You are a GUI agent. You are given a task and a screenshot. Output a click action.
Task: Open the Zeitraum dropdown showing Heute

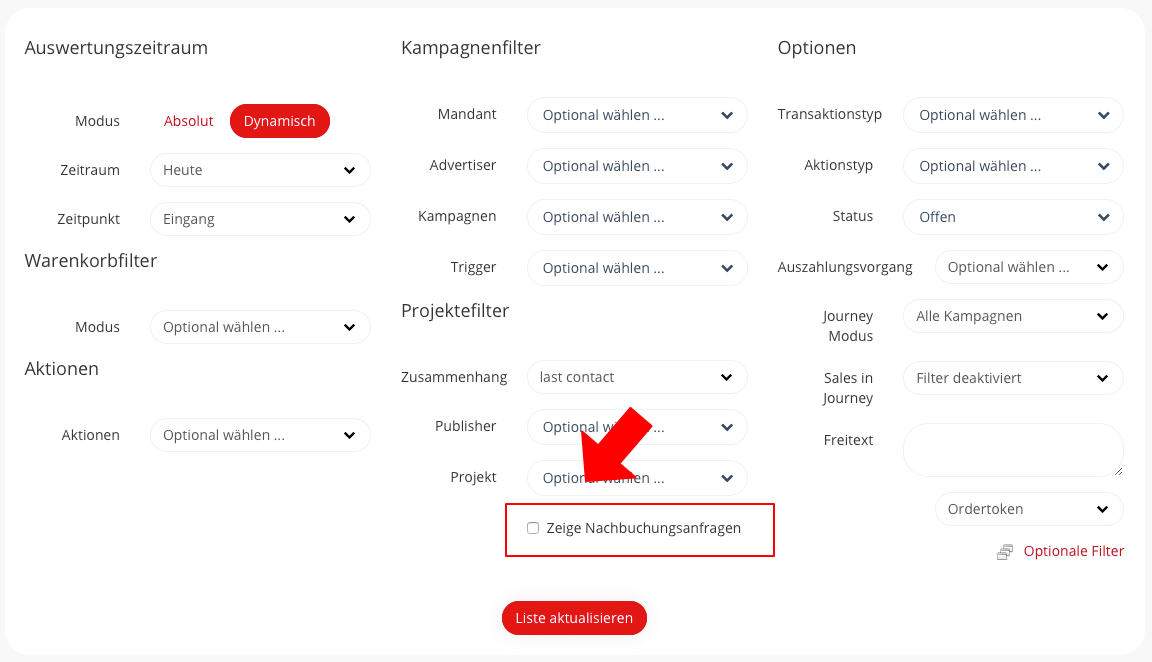pos(260,170)
